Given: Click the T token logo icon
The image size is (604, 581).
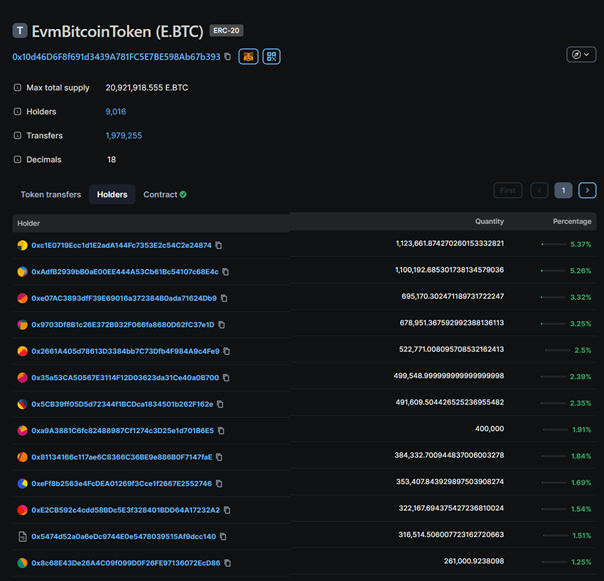Looking at the screenshot, I should point(20,30).
